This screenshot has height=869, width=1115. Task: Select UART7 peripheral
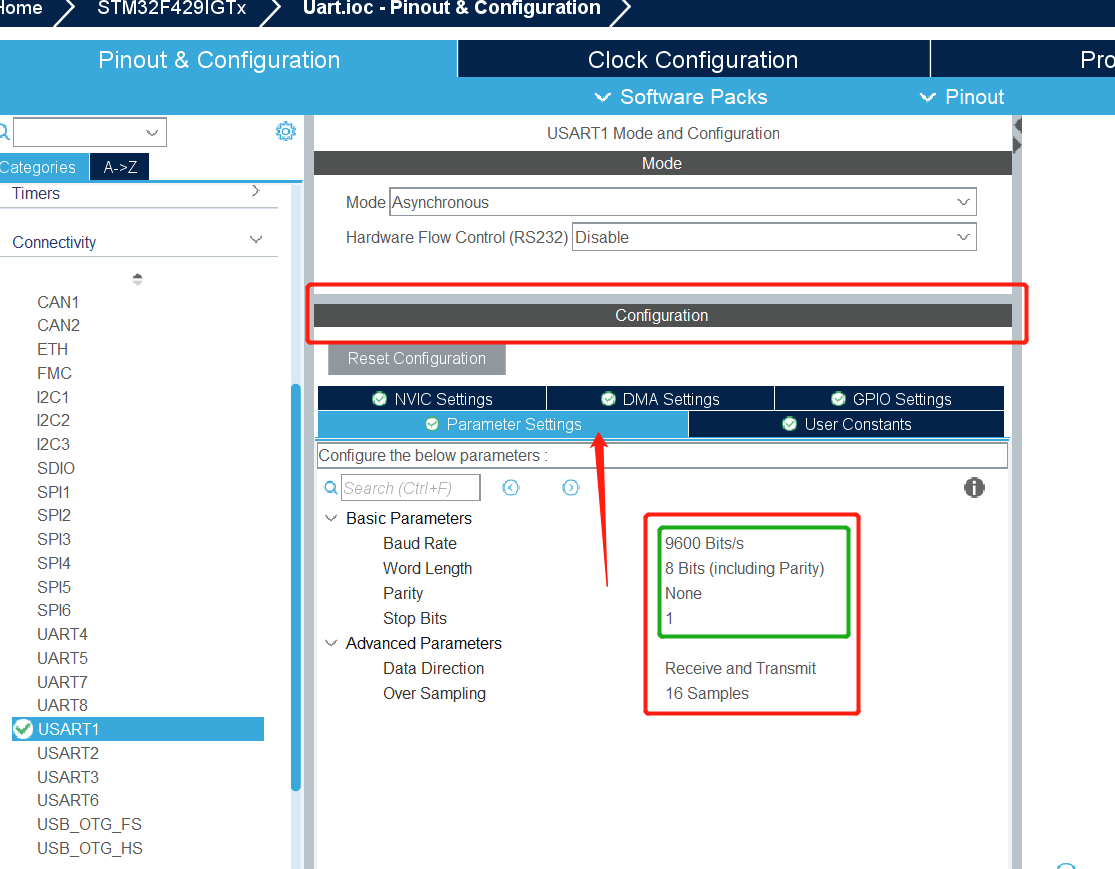[x=63, y=682]
